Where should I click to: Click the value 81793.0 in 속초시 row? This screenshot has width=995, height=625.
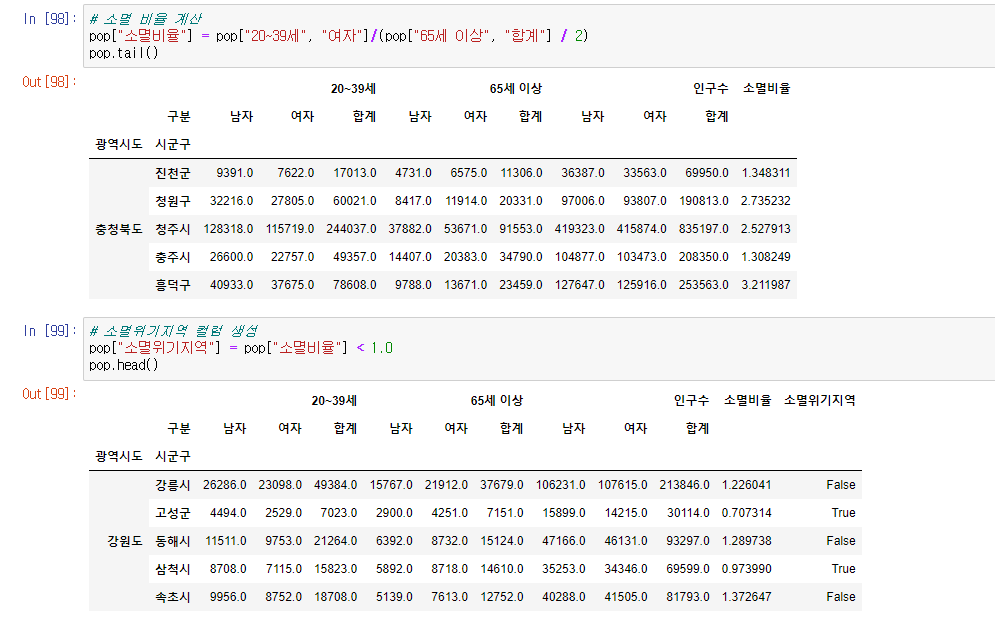[x=688, y=597]
